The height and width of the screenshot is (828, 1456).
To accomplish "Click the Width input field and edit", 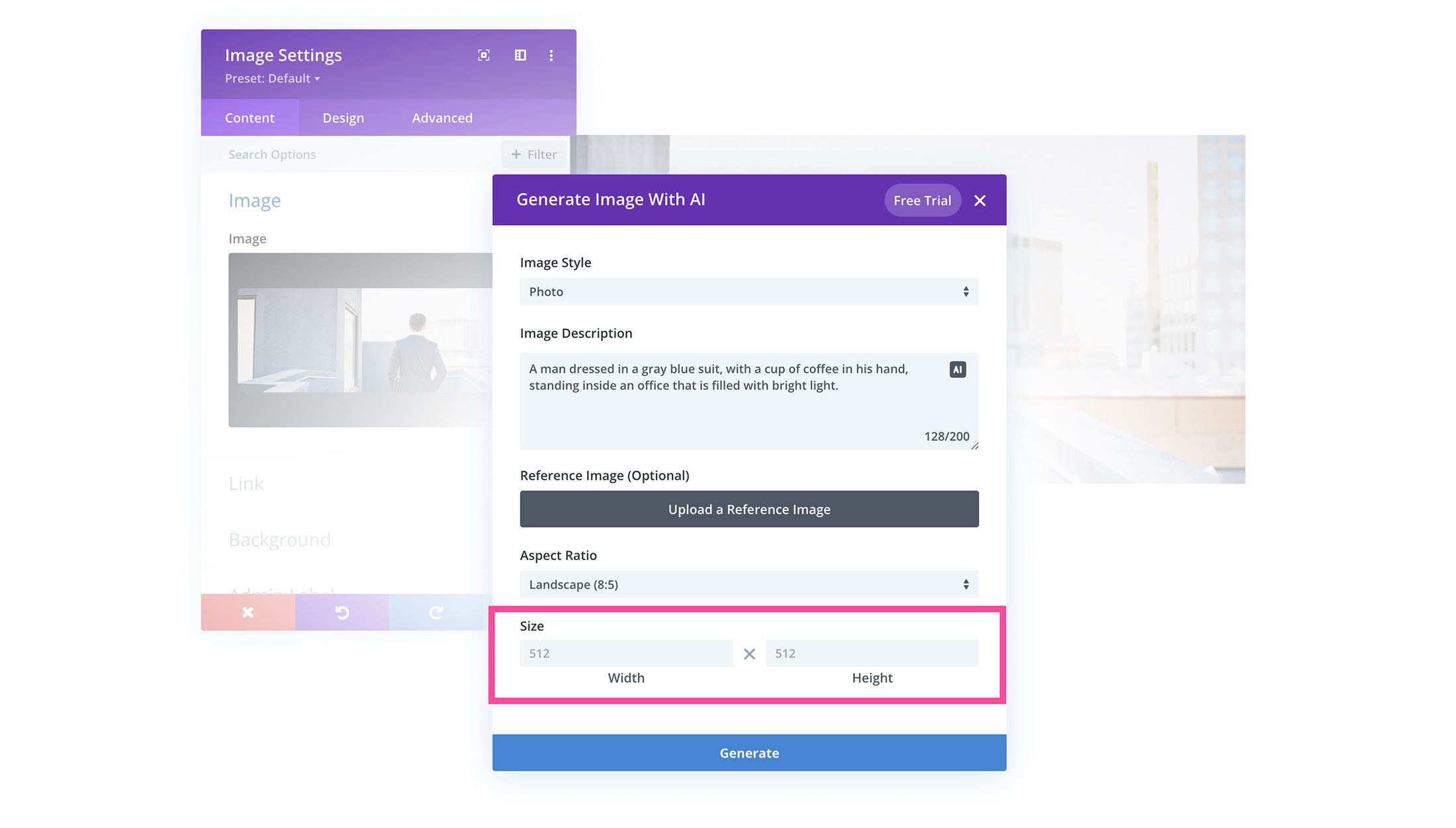I will (625, 653).
